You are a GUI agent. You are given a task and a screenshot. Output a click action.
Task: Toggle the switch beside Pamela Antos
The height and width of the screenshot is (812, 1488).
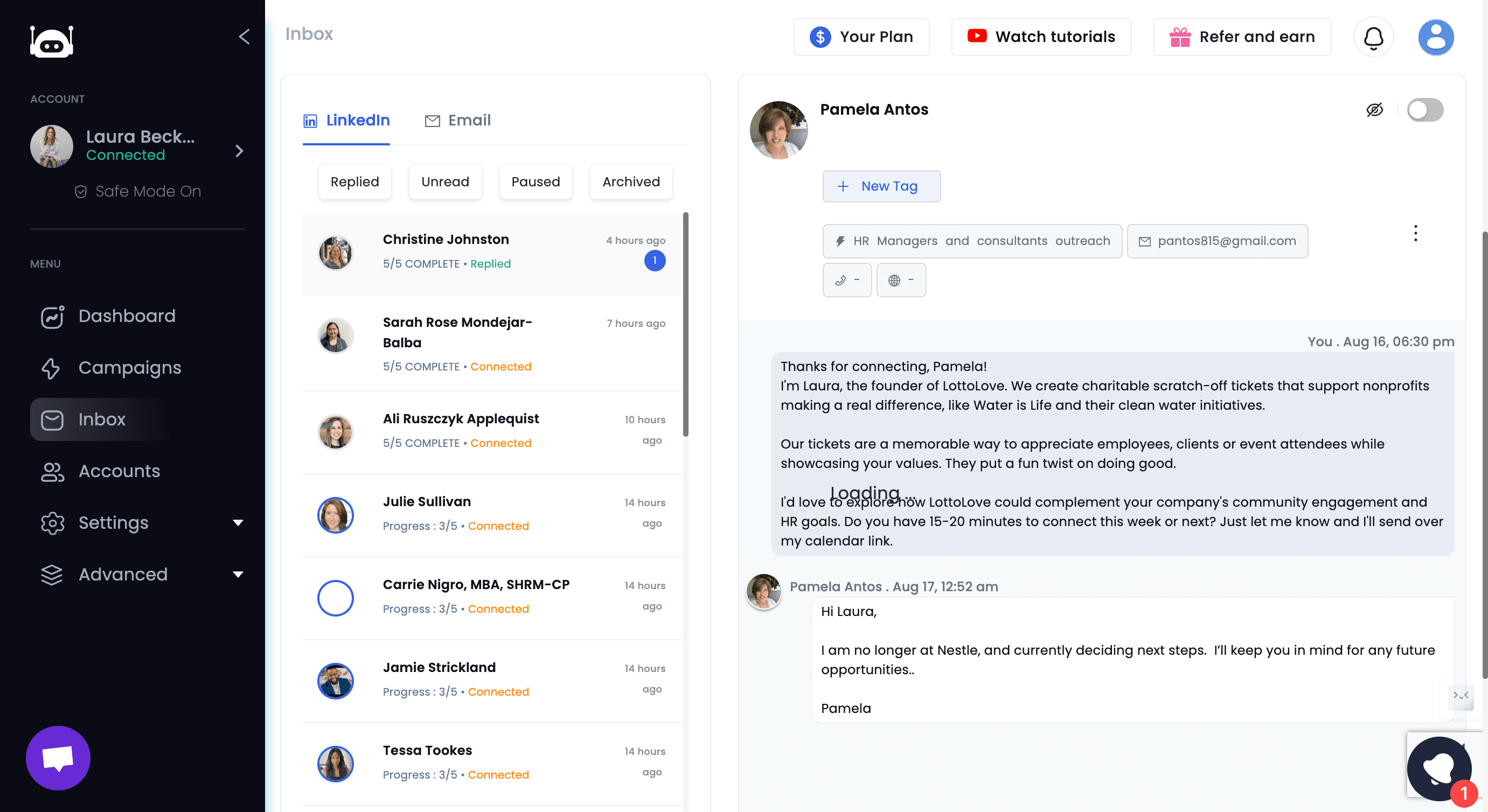tap(1425, 110)
